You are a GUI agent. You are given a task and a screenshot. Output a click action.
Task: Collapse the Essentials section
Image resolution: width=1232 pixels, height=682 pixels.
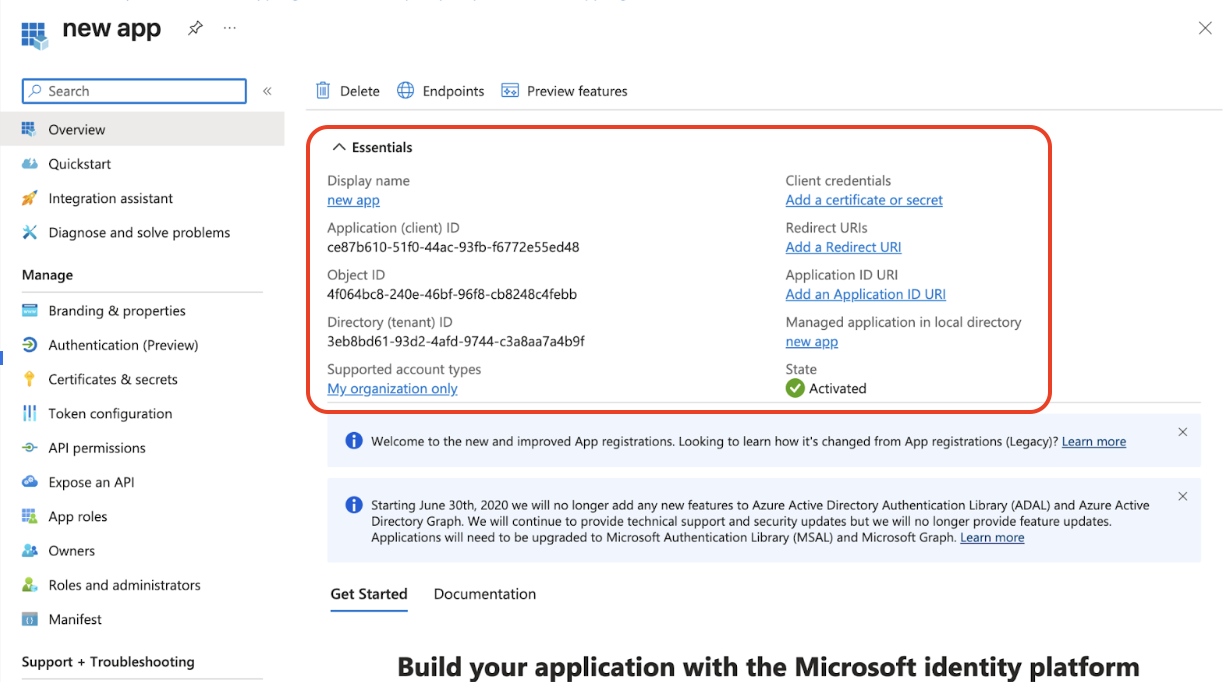click(338, 147)
